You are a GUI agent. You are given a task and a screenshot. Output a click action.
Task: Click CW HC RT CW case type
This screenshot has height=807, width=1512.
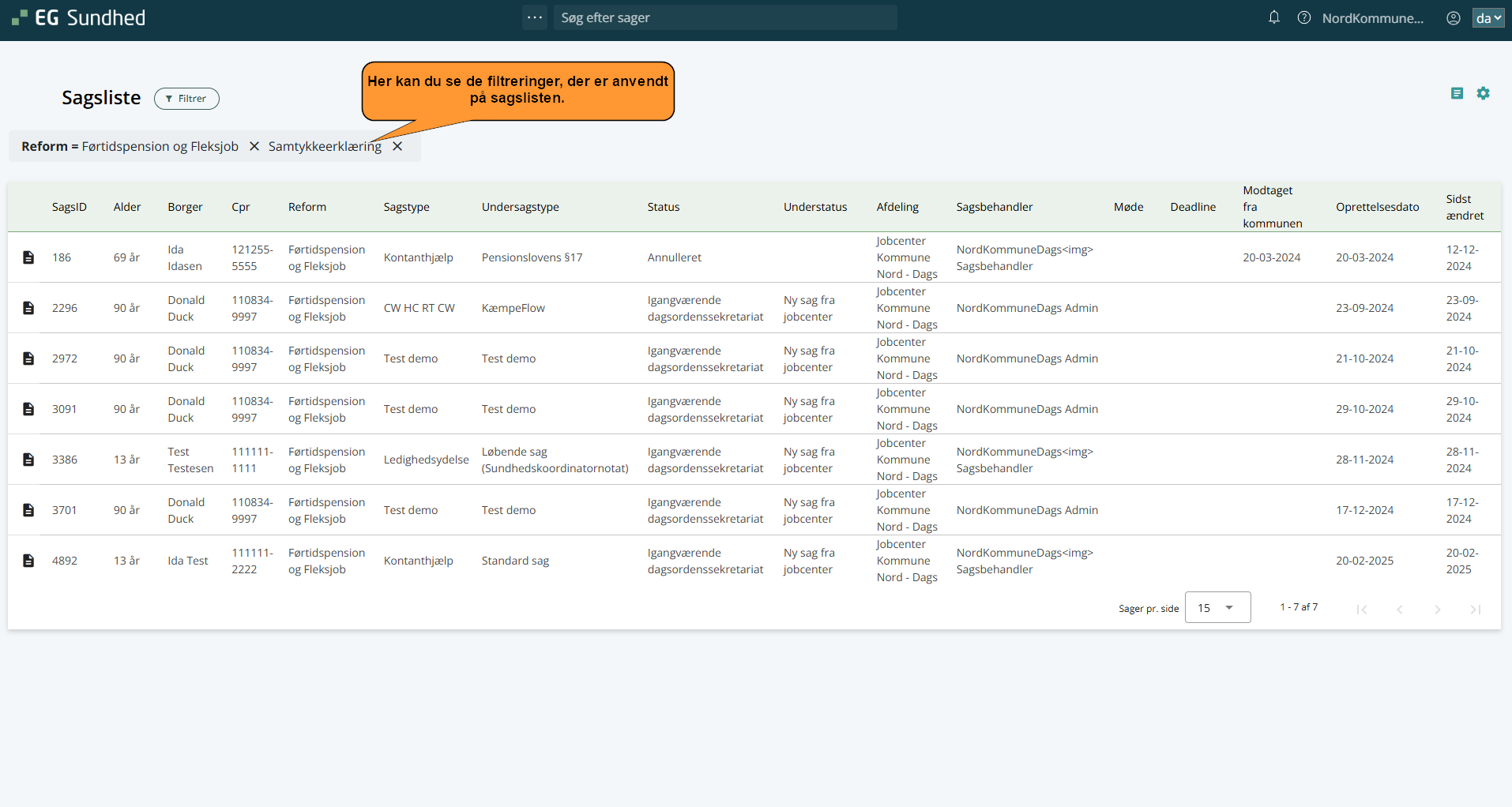419,308
